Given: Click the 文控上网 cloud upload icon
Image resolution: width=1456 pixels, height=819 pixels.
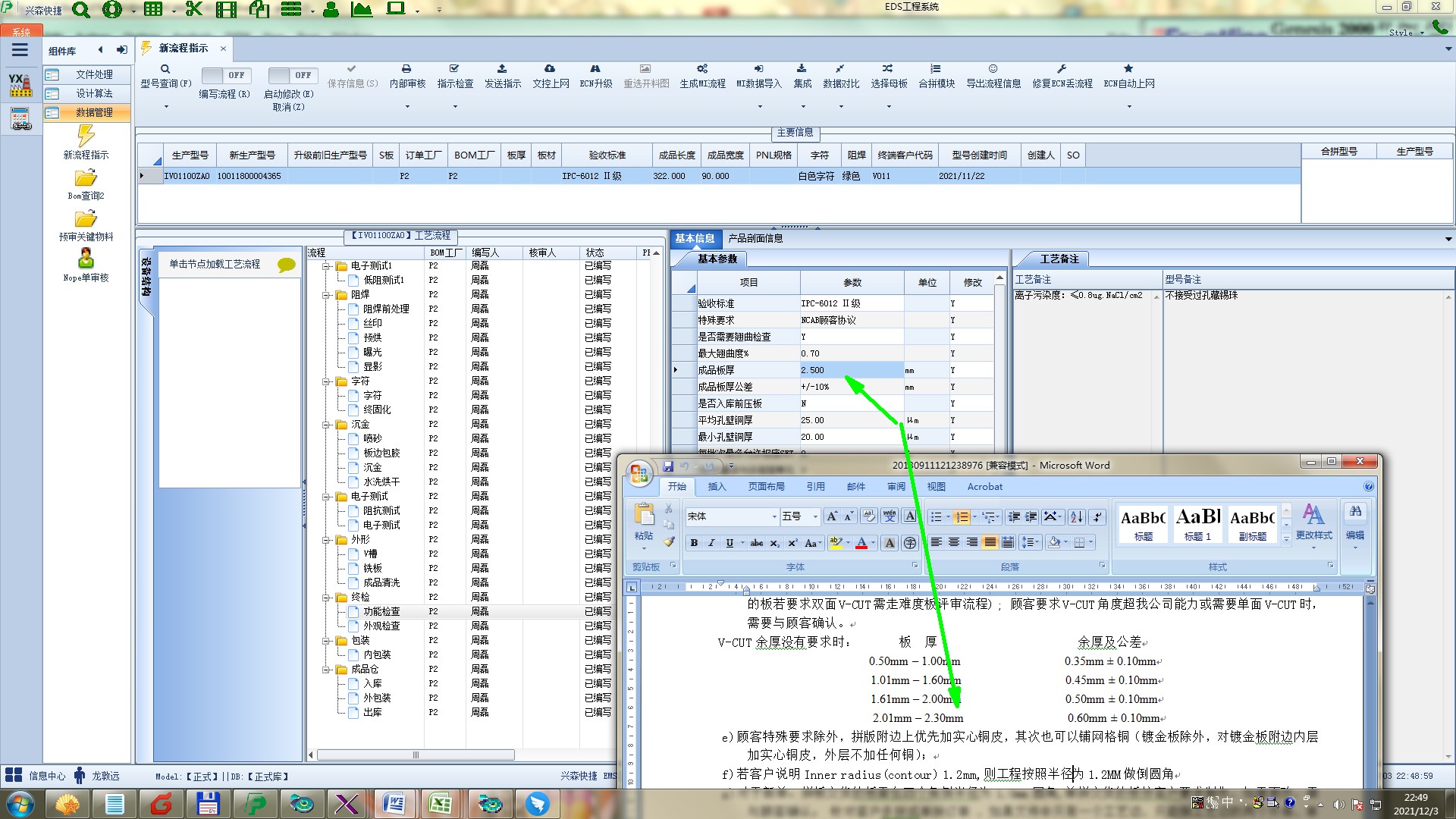Looking at the screenshot, I should pyautogui.click(x=550, y=69).
